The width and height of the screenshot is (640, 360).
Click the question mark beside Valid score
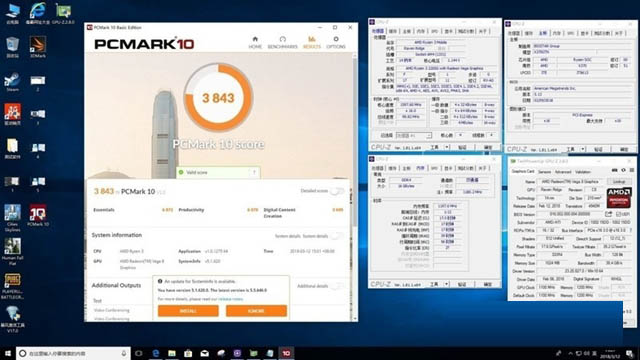[254, 172]
